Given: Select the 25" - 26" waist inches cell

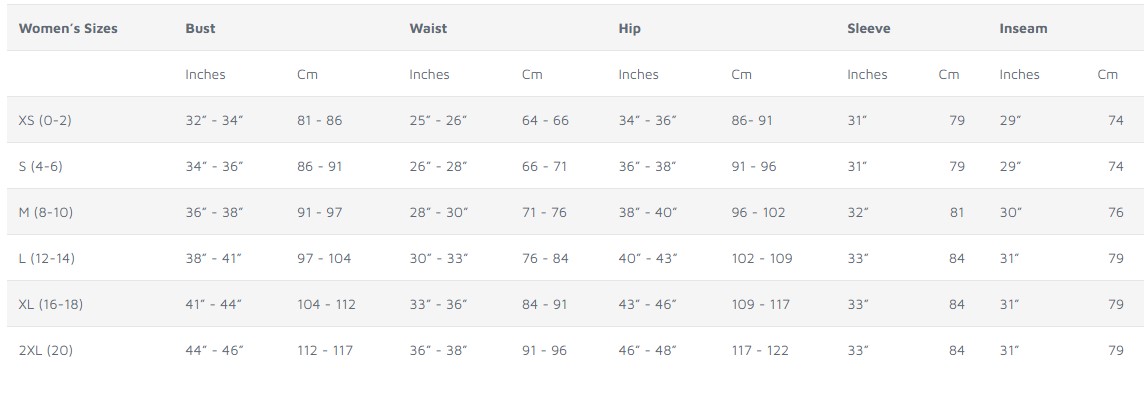Looking at the screenshot, I should 438,120.
